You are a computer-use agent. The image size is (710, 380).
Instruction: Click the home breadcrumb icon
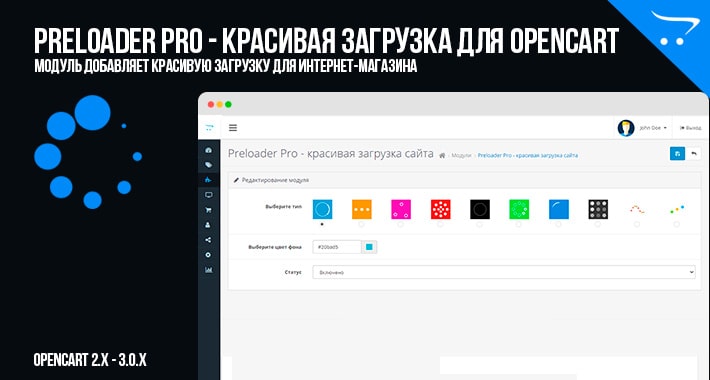pyautogui.click(x=442, y=155)
